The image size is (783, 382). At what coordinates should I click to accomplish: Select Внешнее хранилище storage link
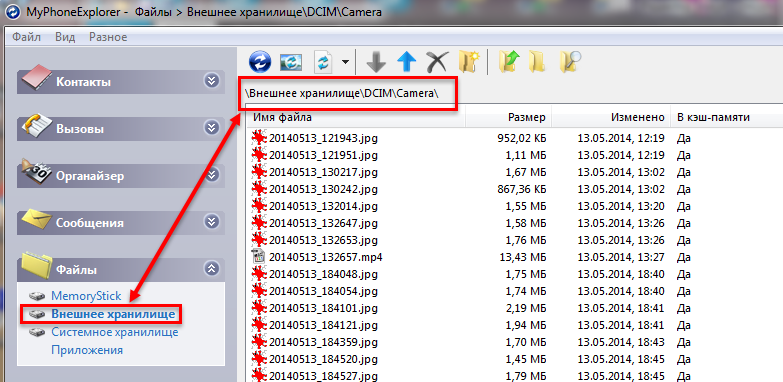(113, 314)
